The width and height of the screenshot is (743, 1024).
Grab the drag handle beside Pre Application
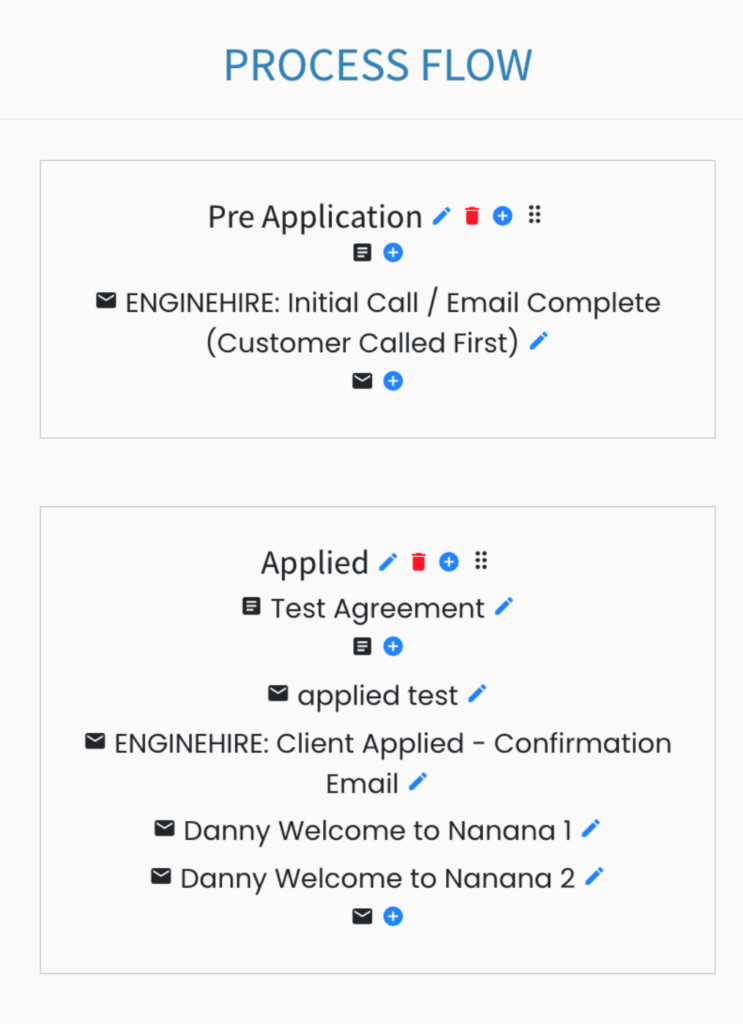pyautogui.click(x=534, y=215)
